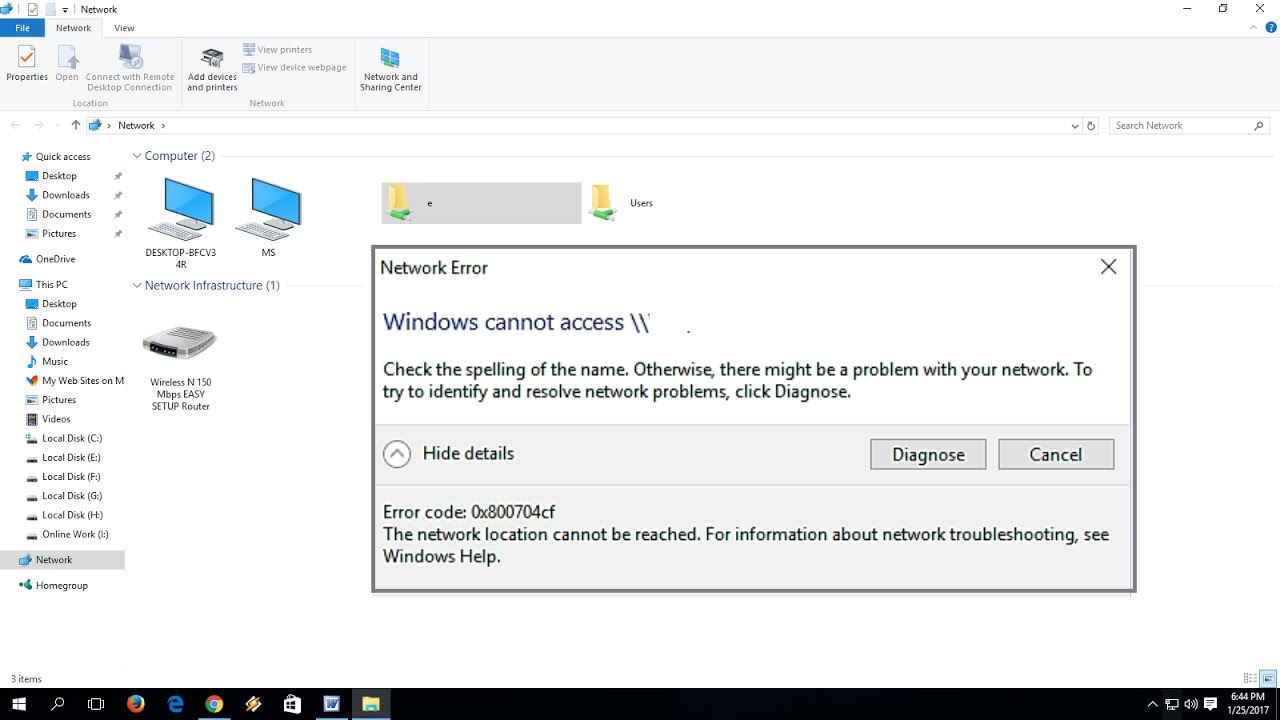Select the DESKTOP-BFCV34R computer
This screenshot has width=1280, height=720.
(x=181, y=222)
